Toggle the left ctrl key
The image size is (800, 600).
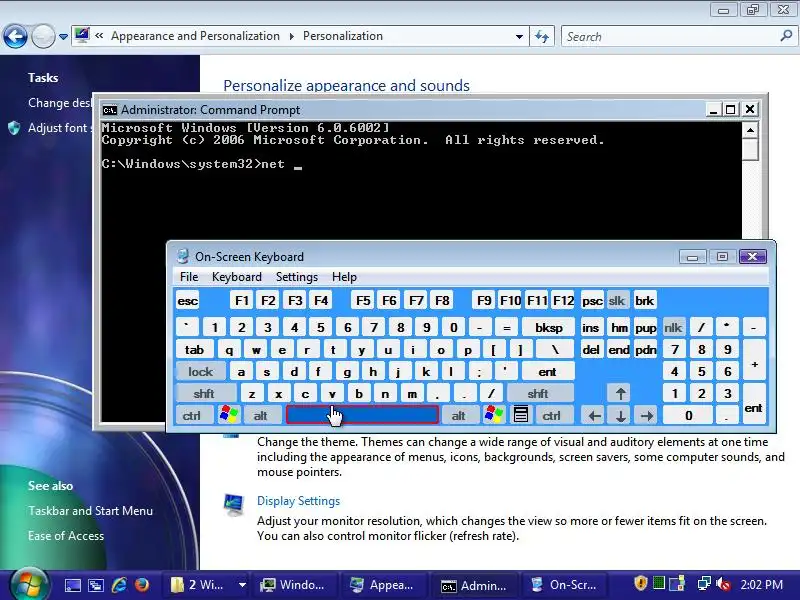[x=192, y=415]
